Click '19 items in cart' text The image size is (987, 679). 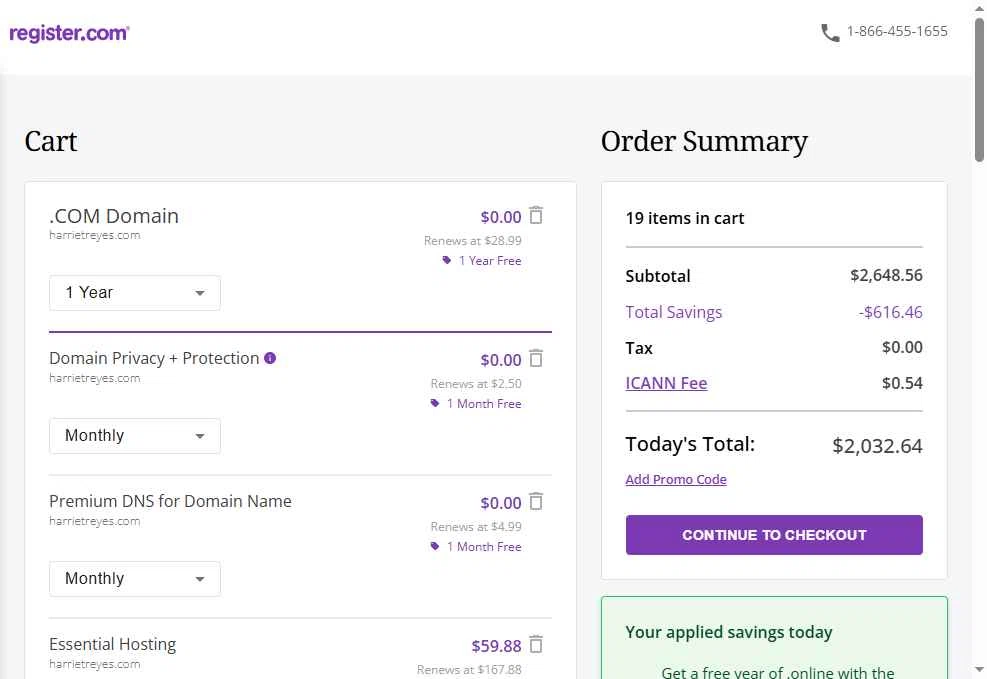pyautogui.click(x=684, y=218)
